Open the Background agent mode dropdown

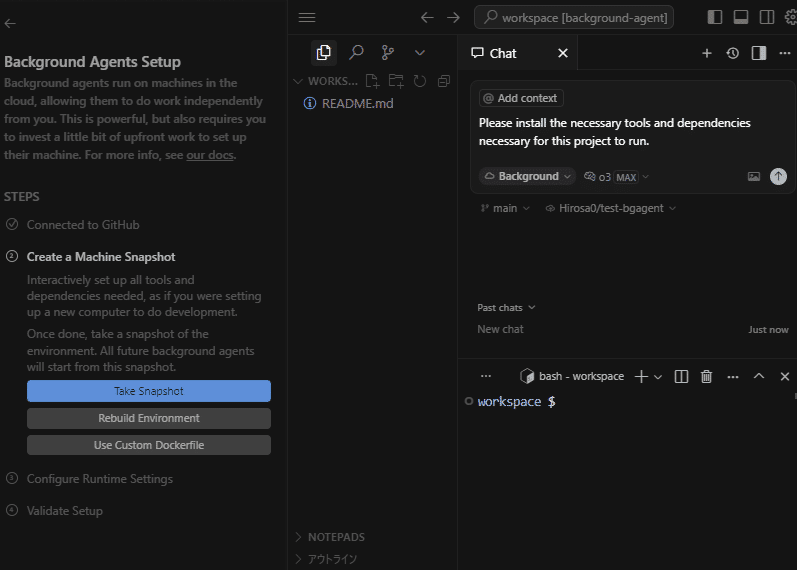click(527, 176)
